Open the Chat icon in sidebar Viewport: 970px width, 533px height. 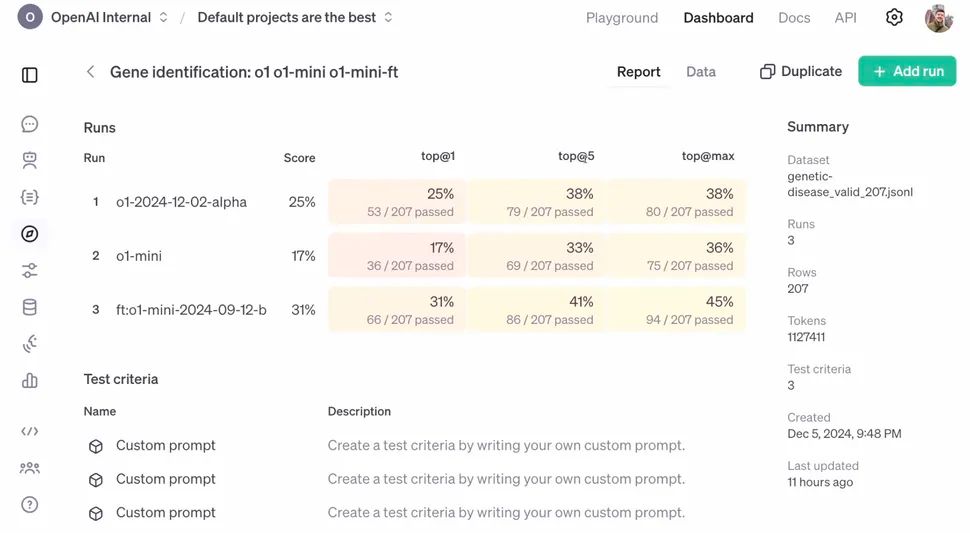click(x=30, y=124)
